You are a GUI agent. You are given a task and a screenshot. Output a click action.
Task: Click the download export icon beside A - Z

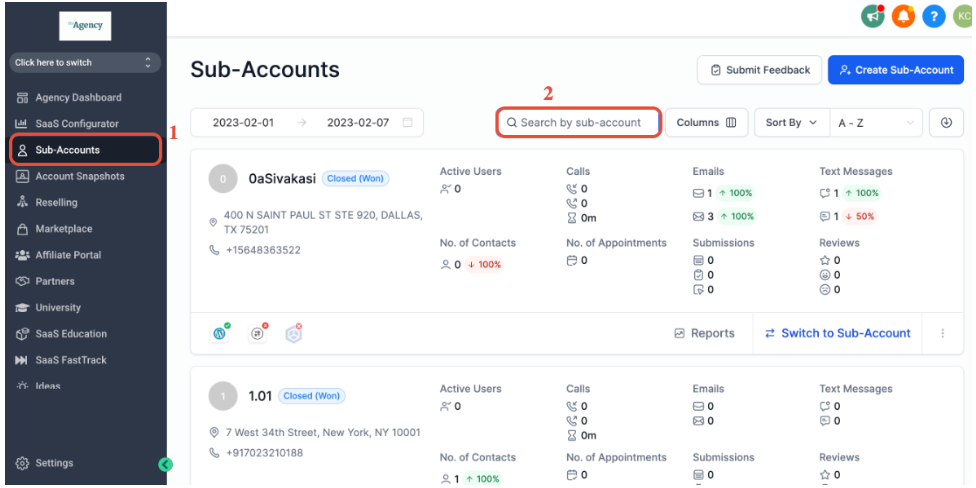coord(945,123)
